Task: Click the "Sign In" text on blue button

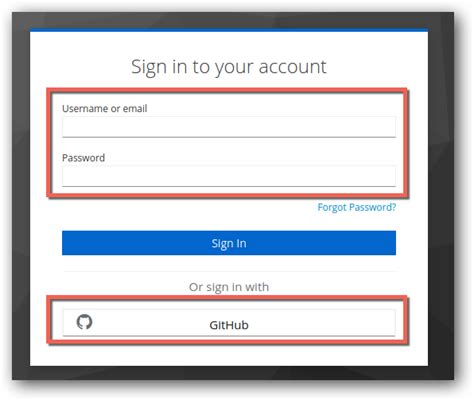Action: pos(229,244)
